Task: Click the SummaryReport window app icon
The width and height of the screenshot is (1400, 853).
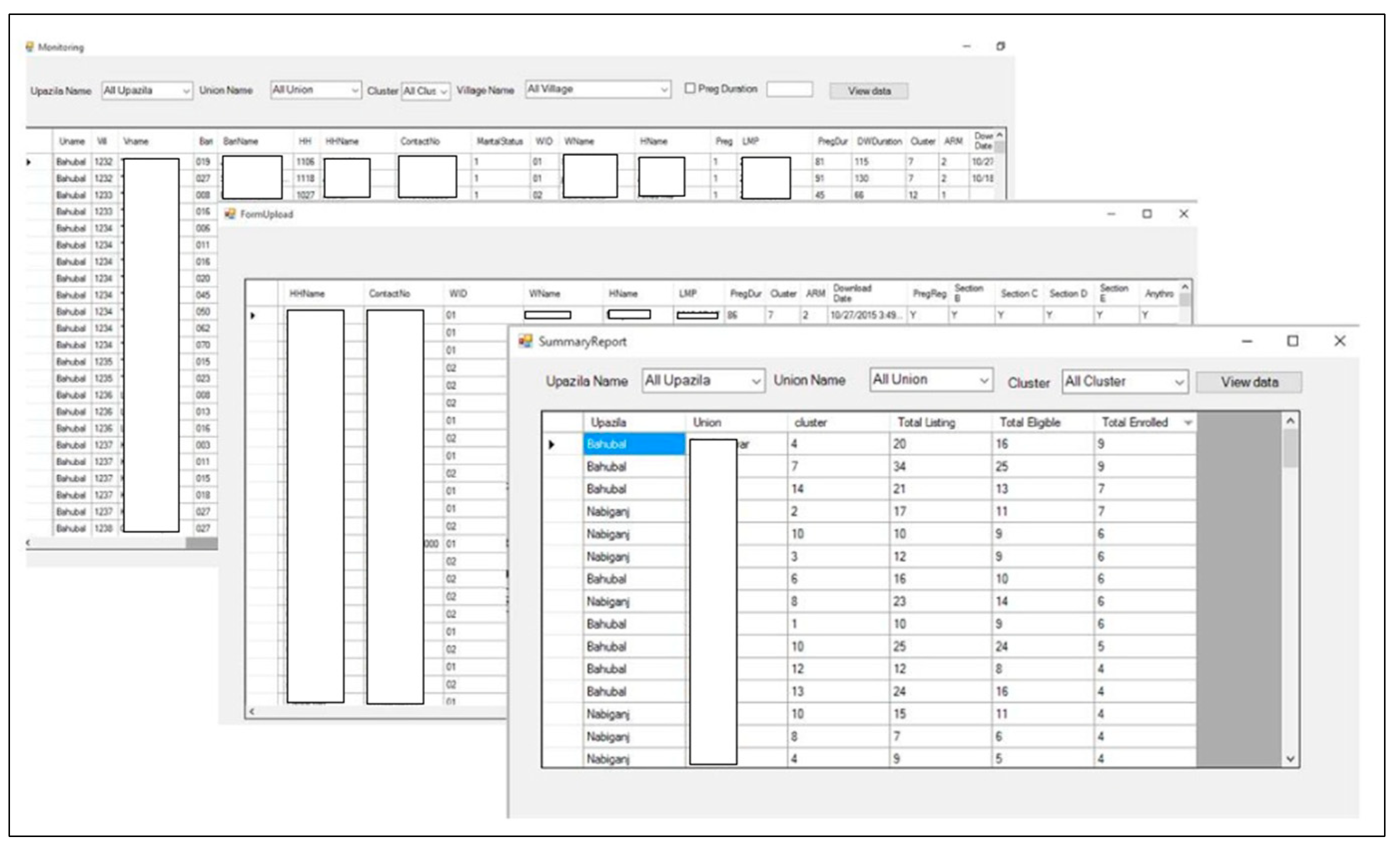Action: [x=526, y=341]
